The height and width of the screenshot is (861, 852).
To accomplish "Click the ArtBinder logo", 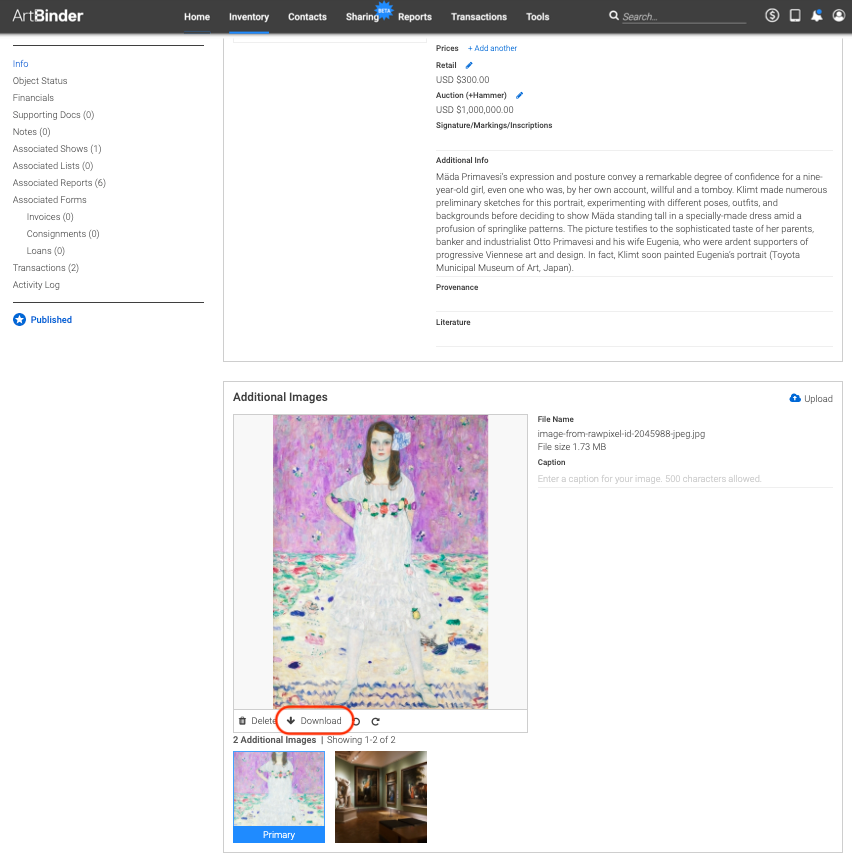I will click(x=48, y=15).
